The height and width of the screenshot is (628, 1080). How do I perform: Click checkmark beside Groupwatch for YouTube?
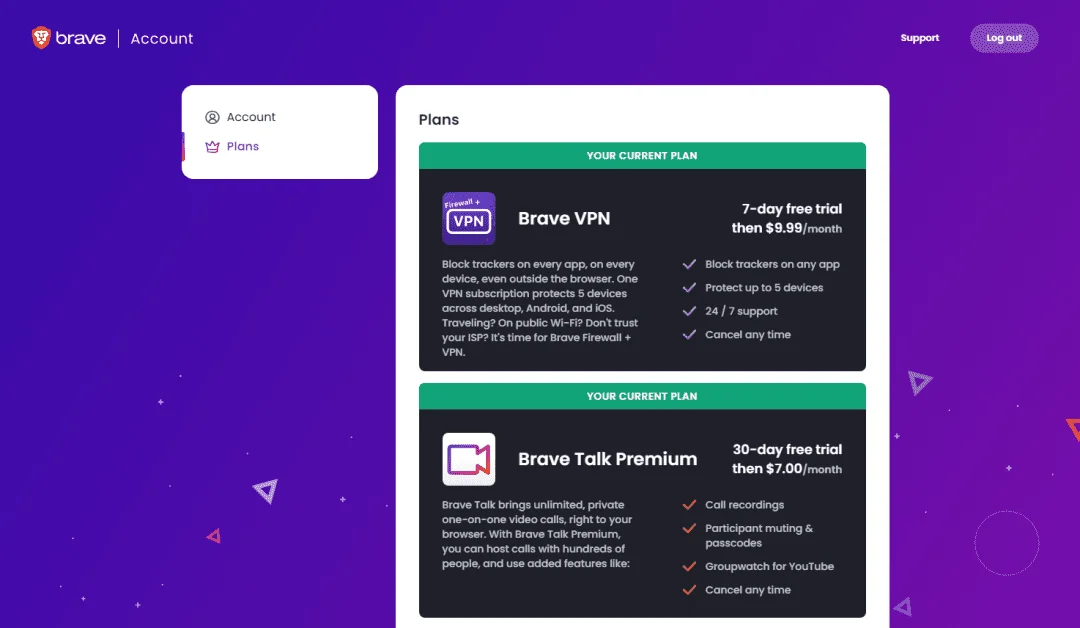pos(689,567)
